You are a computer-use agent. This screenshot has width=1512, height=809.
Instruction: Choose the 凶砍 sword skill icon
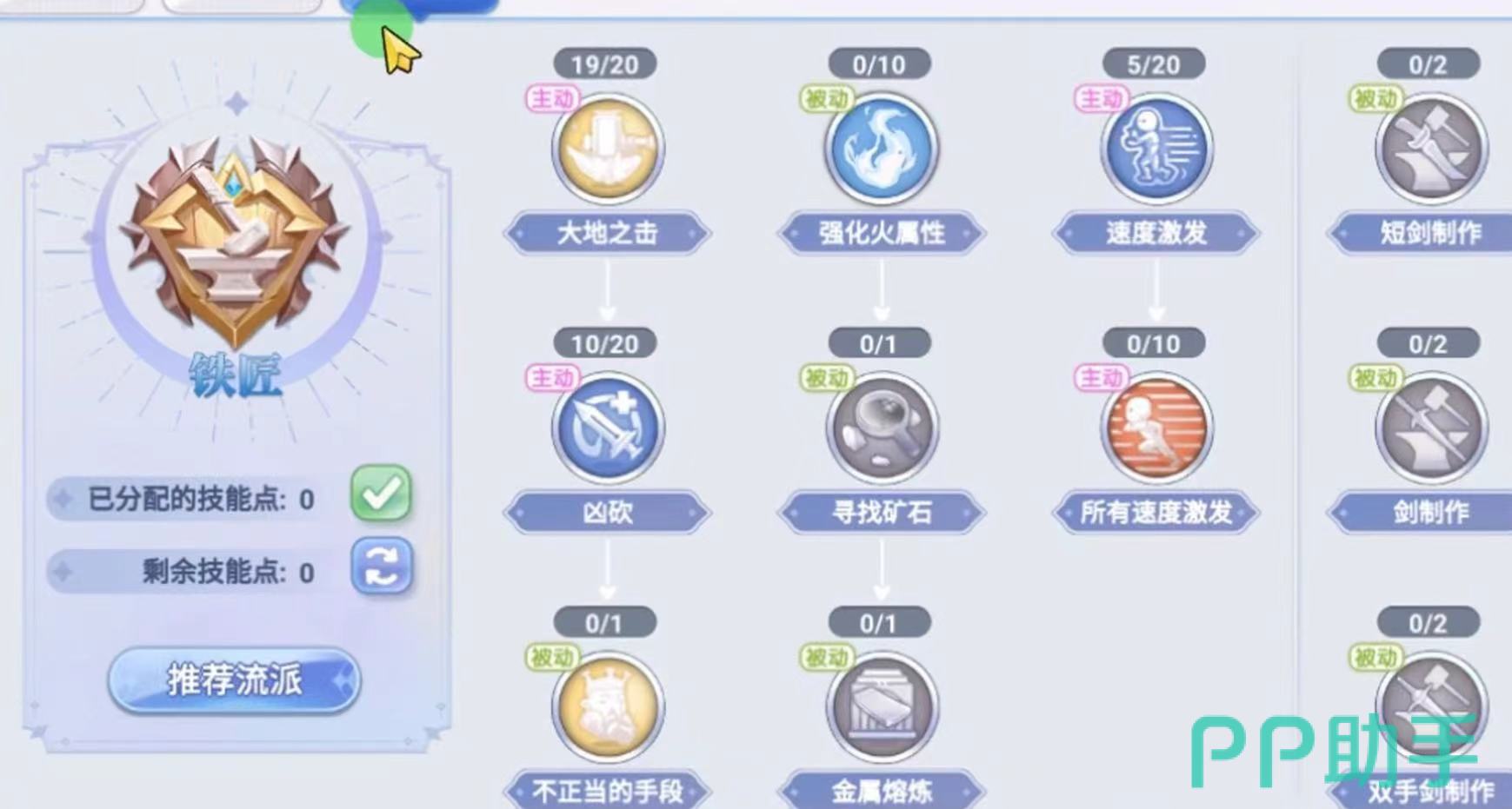click(608, 428)
